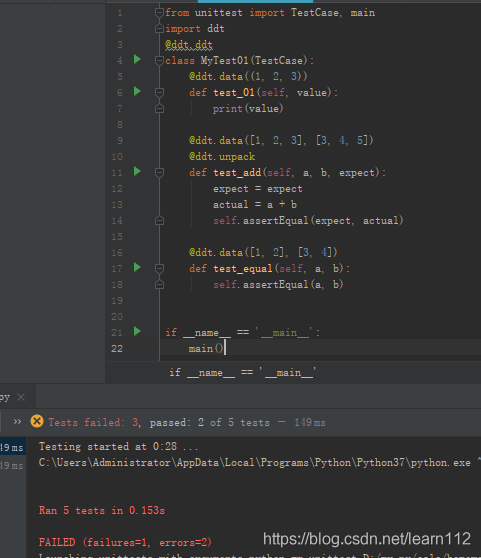
Task: Place cursor on 'actual = a + b' line
Action: click(x=255, y=205)
